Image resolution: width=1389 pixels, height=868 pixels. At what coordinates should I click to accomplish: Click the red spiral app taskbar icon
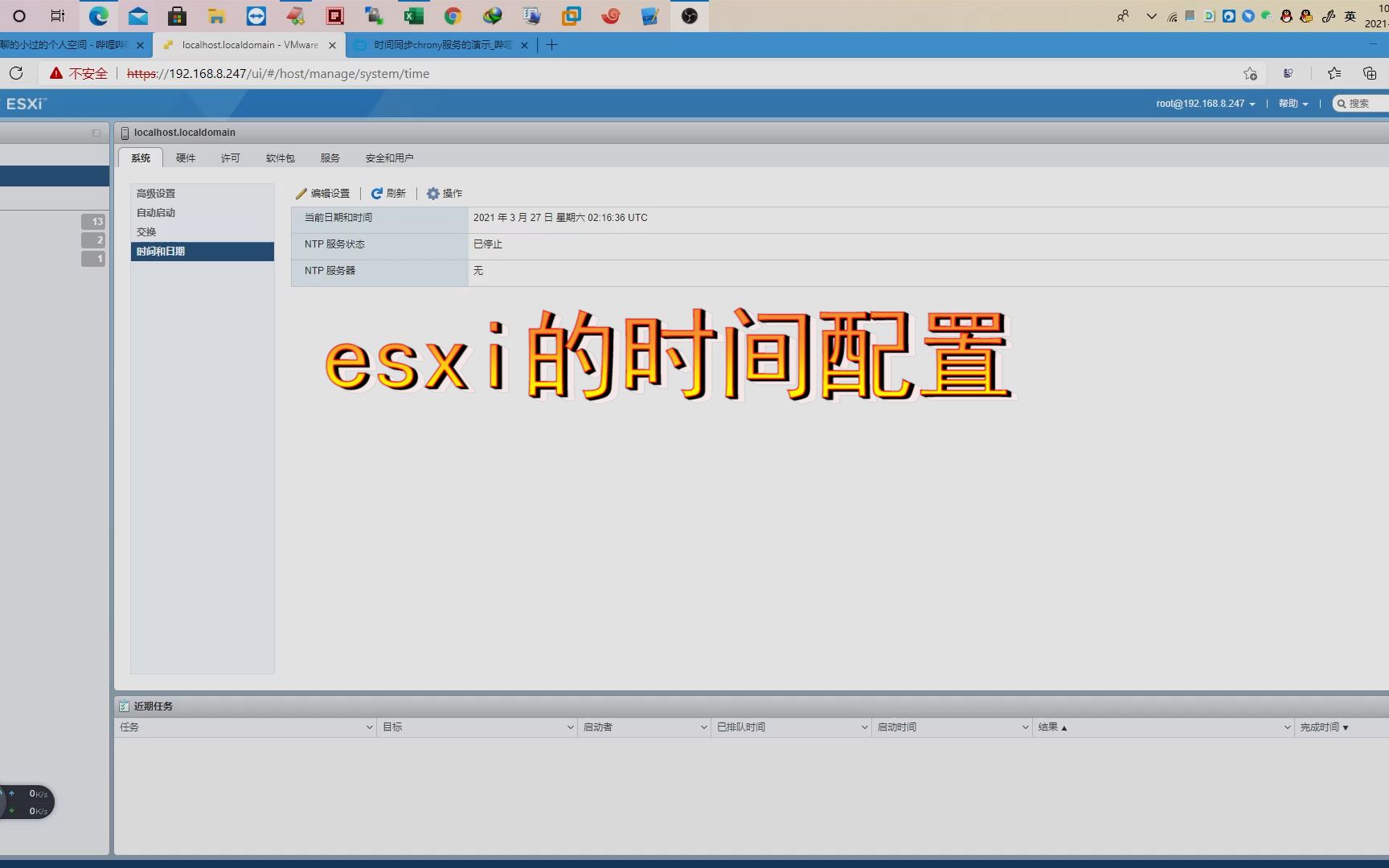tap(611, 15)
